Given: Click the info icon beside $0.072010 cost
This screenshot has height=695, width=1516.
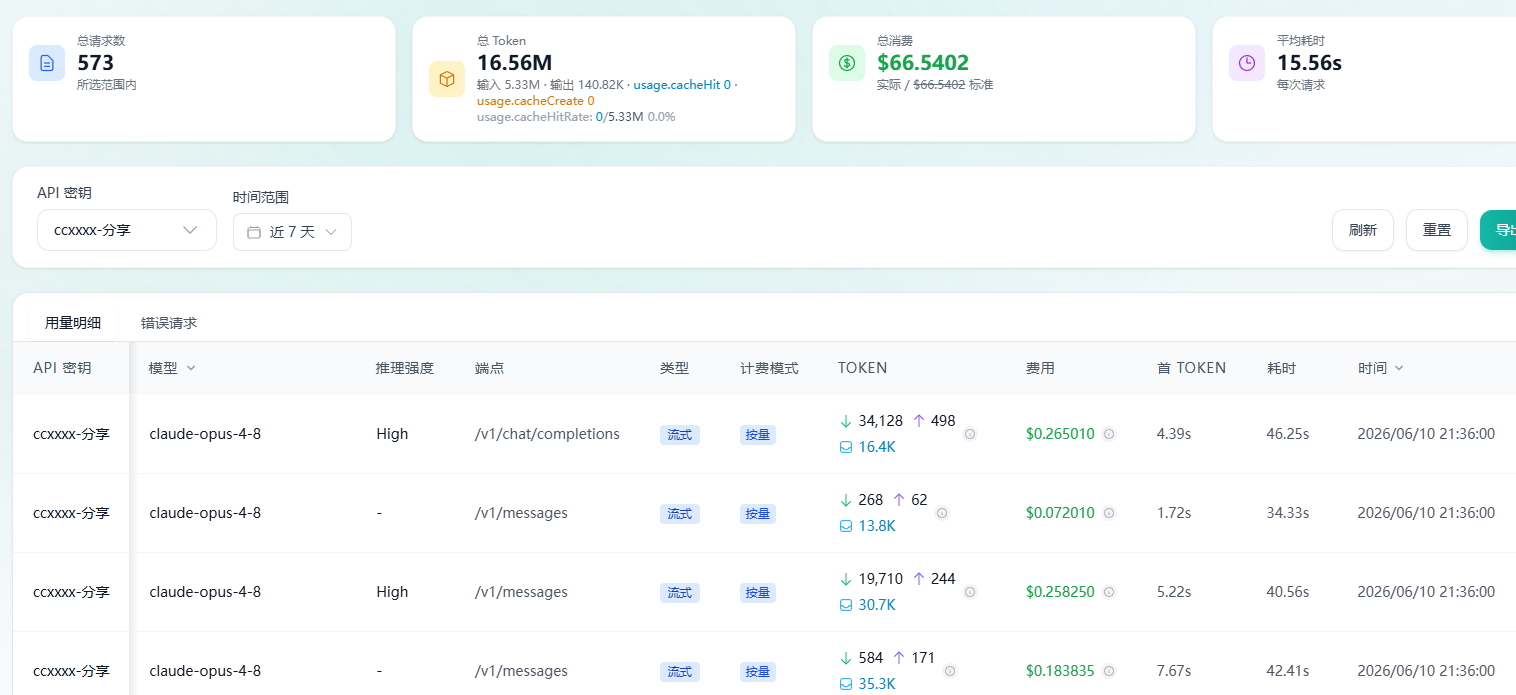Looking at the screenshot, I should 1109,513.
